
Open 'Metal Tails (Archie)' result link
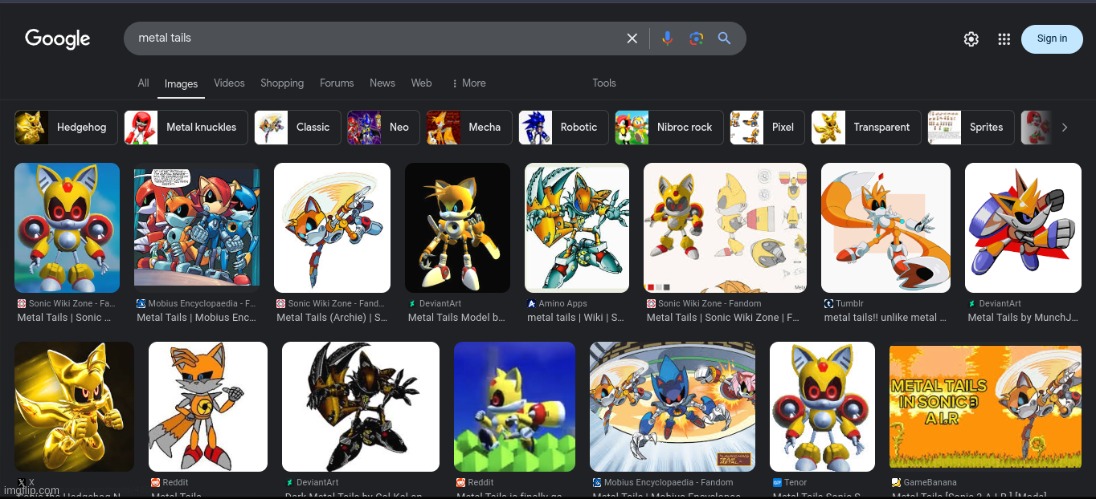(x=332, y=318)
